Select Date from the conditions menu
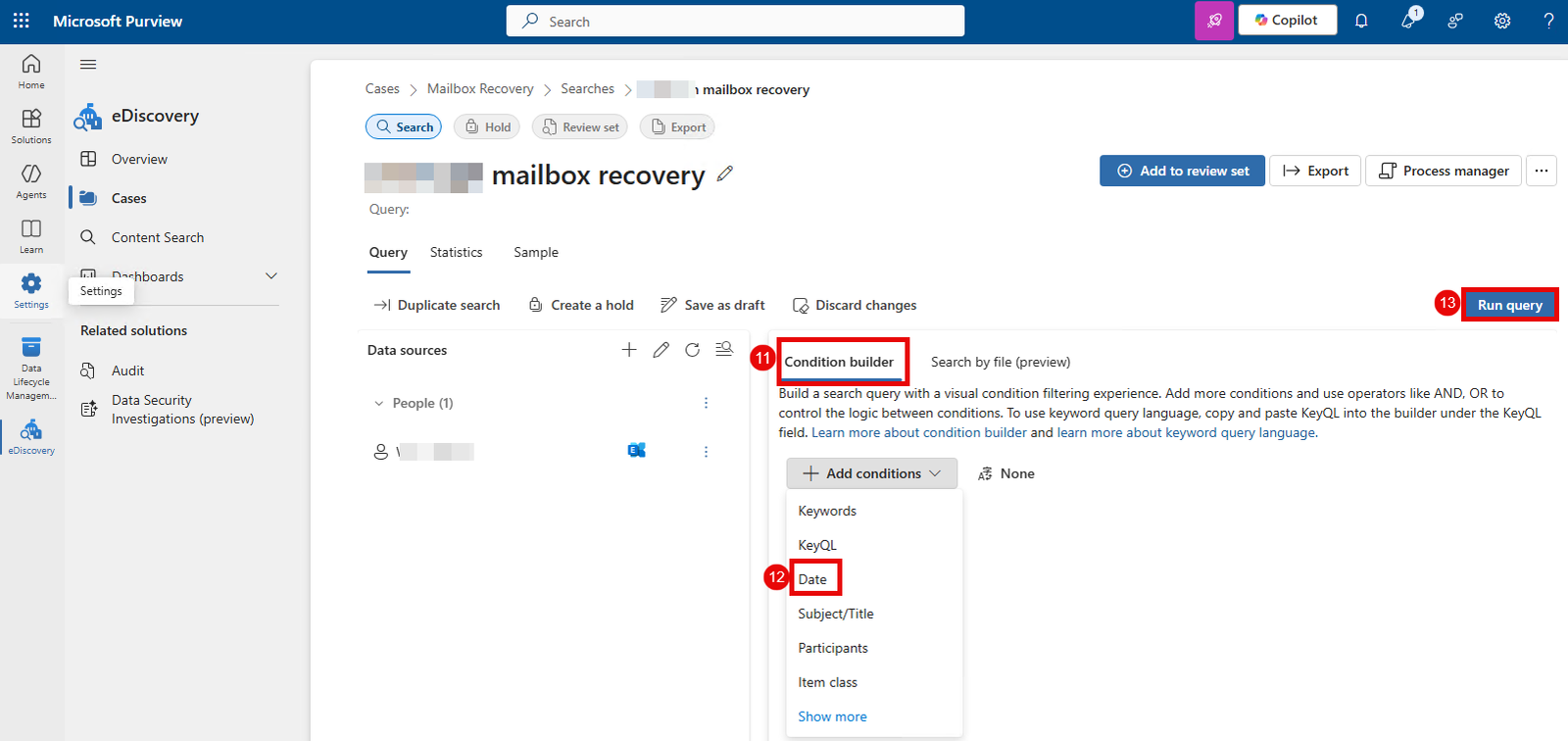 [x=812, y=579]
